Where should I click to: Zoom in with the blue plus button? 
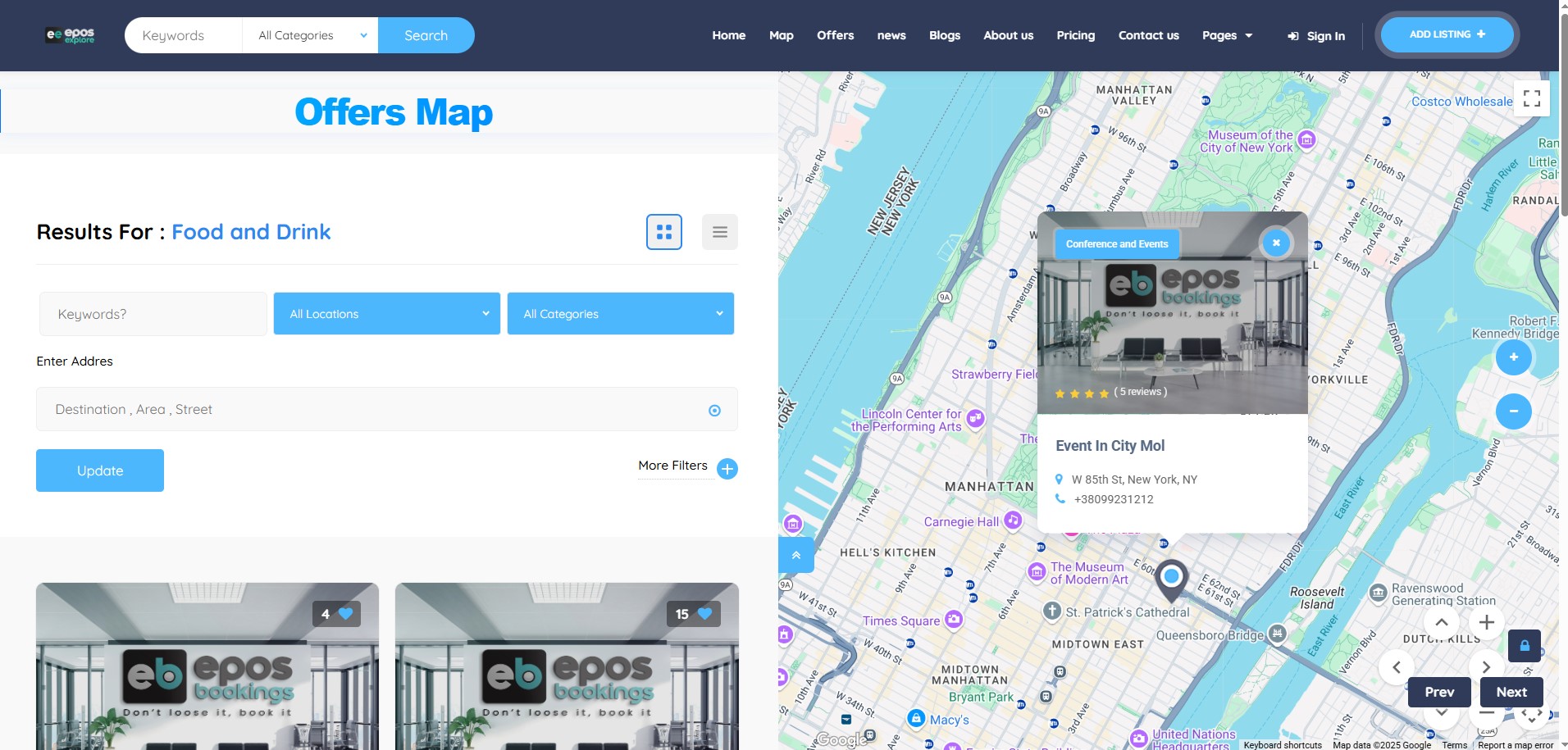click(x=1514, y=357)
